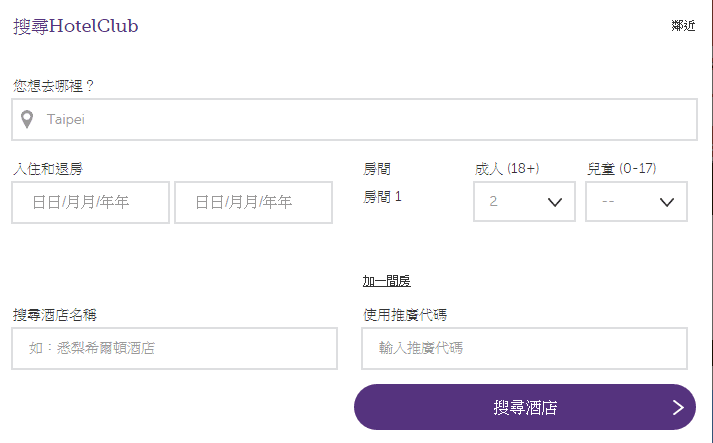Click the 鄰近 nearby link
The height and width of the screenshot is (443, 713).
683,26
